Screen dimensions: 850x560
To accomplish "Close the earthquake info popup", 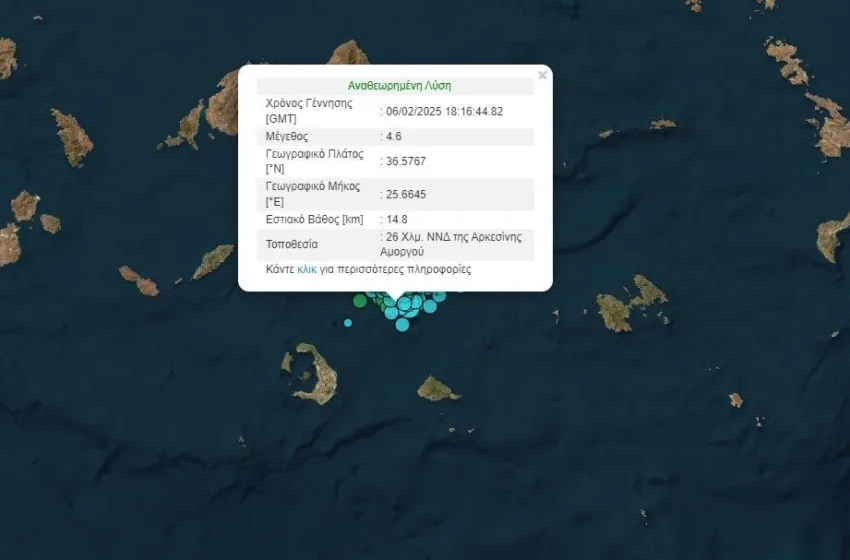I will click(x=542, y=75).
